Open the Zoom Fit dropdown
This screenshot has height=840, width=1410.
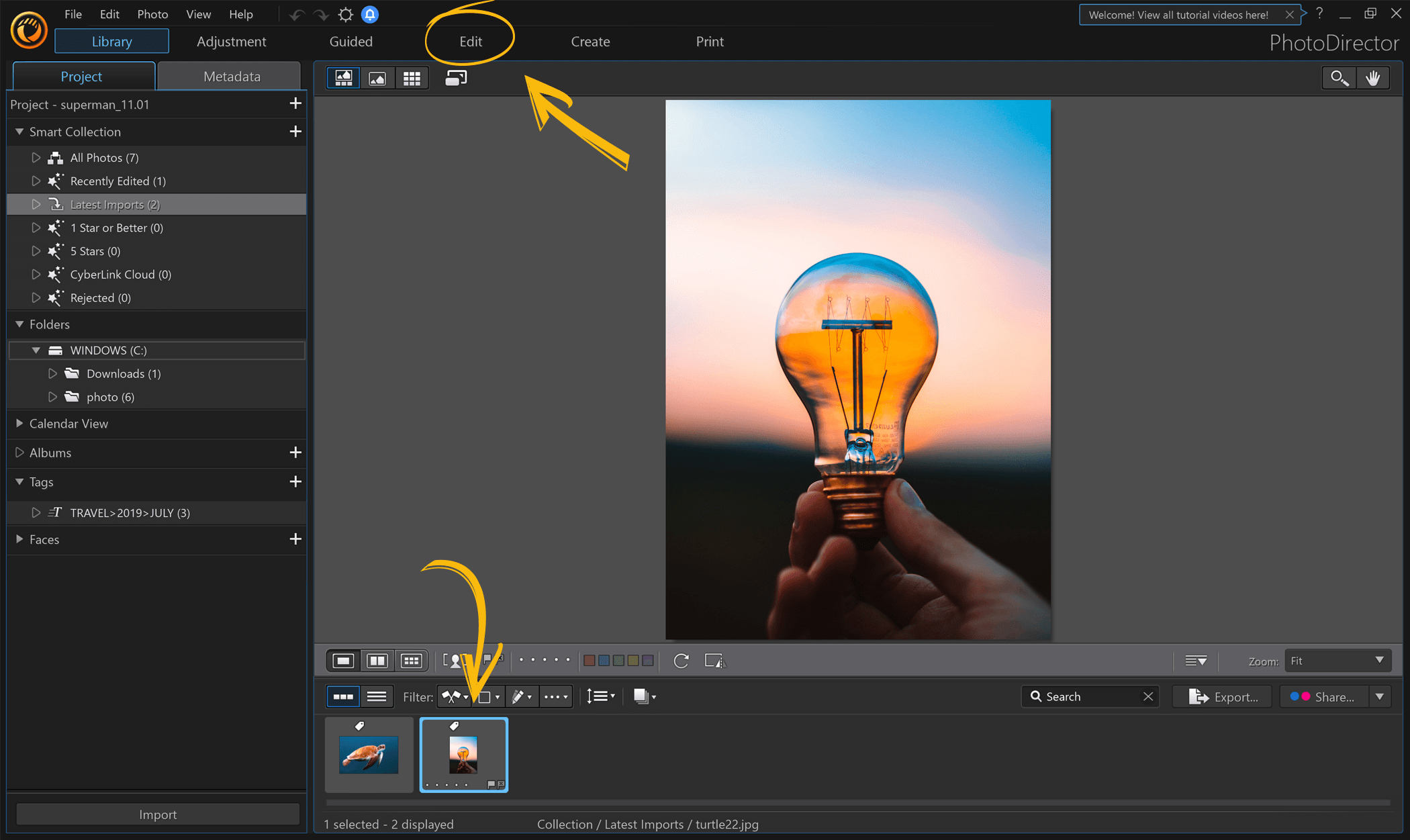click(1337, 661)
